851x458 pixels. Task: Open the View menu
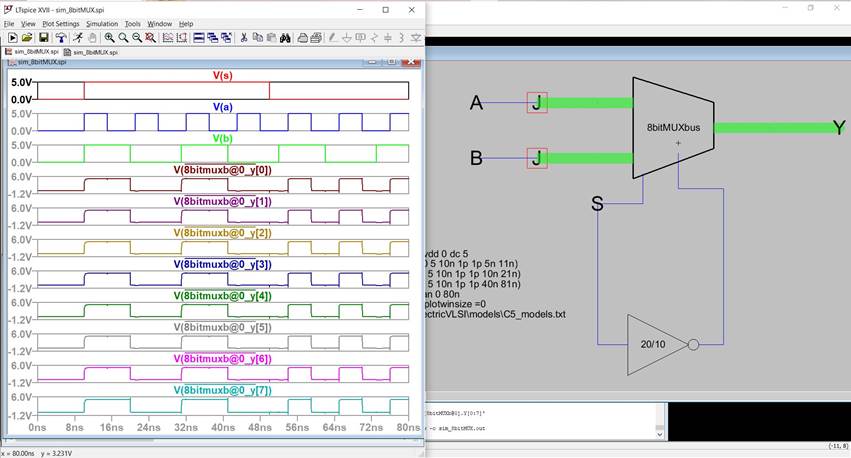(28, 23)
